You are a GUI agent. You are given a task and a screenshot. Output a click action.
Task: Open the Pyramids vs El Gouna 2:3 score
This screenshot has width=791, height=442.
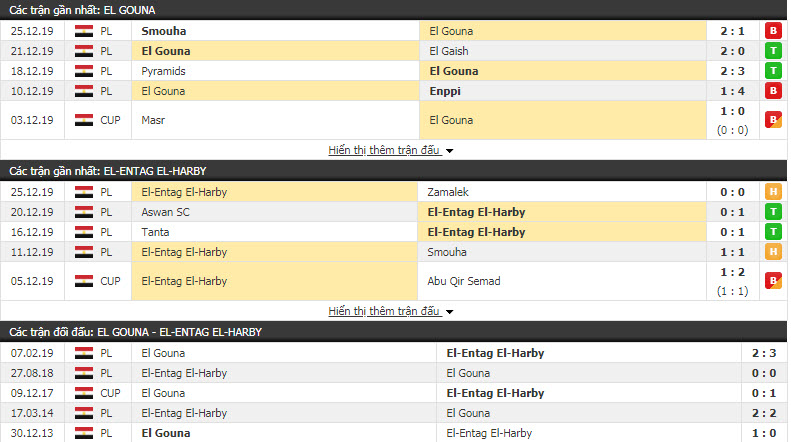(x=732, y=71)
